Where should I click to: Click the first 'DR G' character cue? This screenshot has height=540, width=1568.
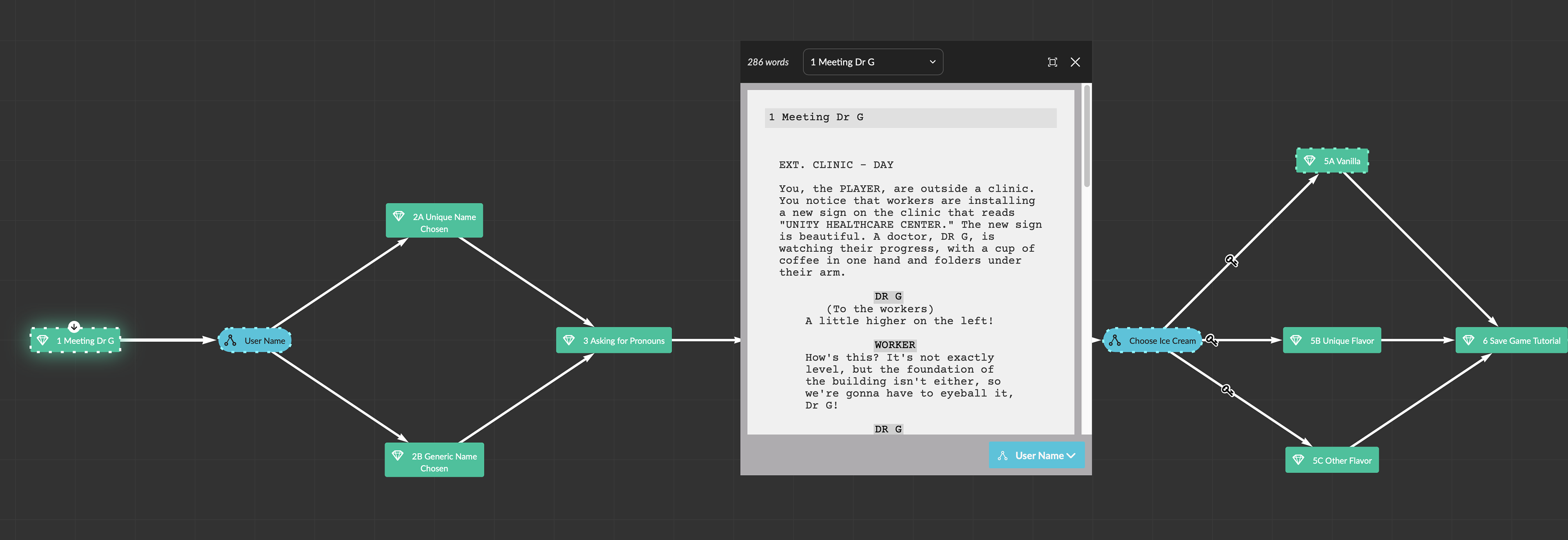pyautogui.click(x=888, y=297)
